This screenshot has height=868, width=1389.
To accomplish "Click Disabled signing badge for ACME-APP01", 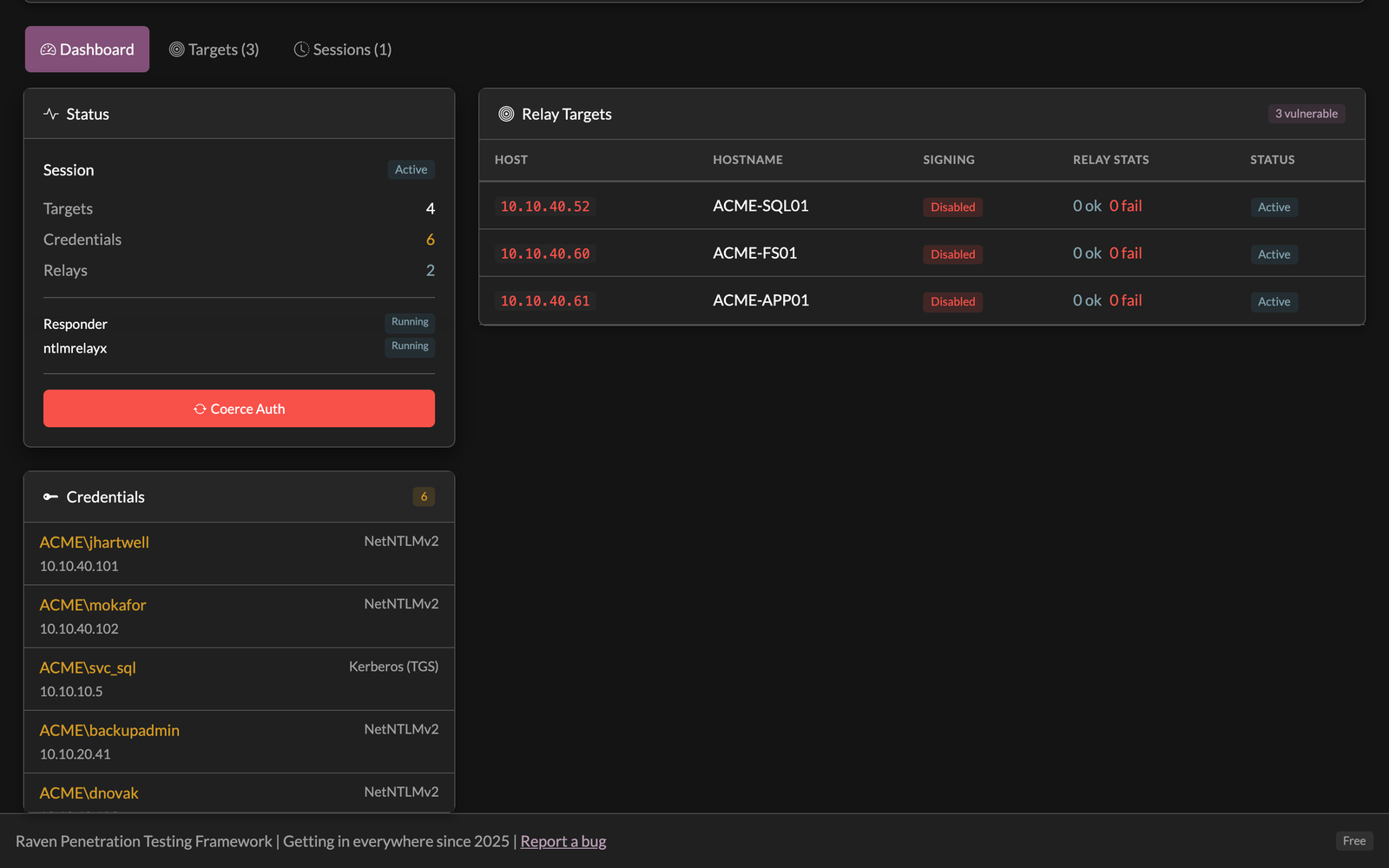I will (x=952, y=301).
